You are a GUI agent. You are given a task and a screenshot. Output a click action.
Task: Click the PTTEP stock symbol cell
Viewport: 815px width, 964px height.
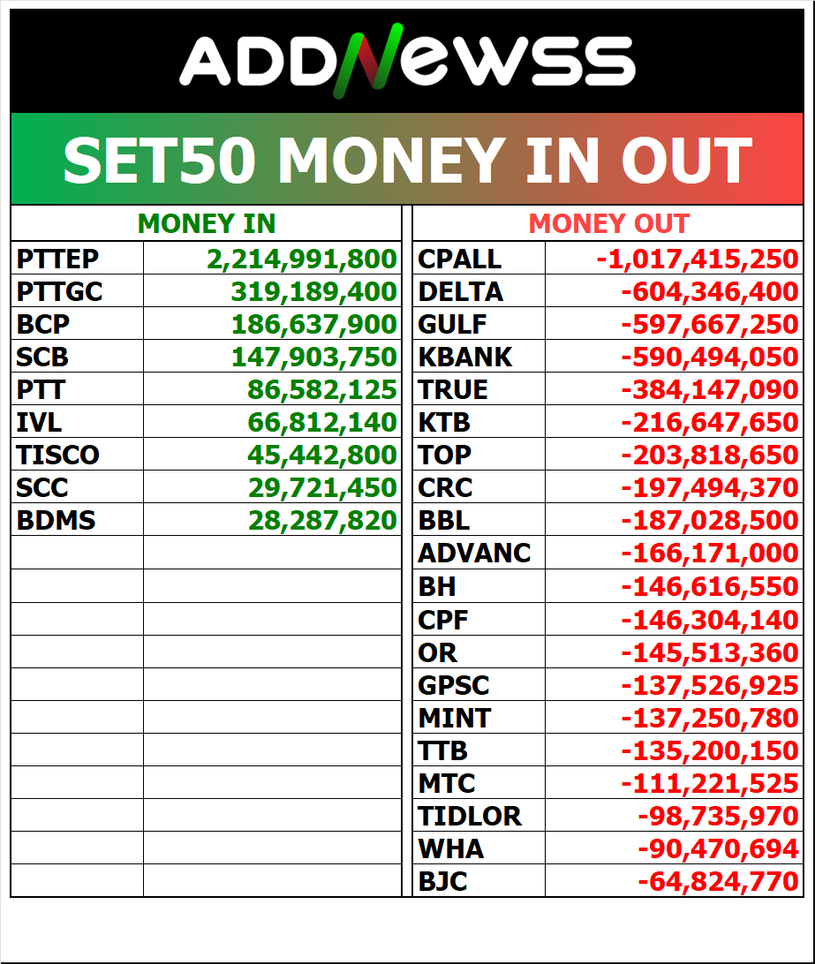point(58,260)
